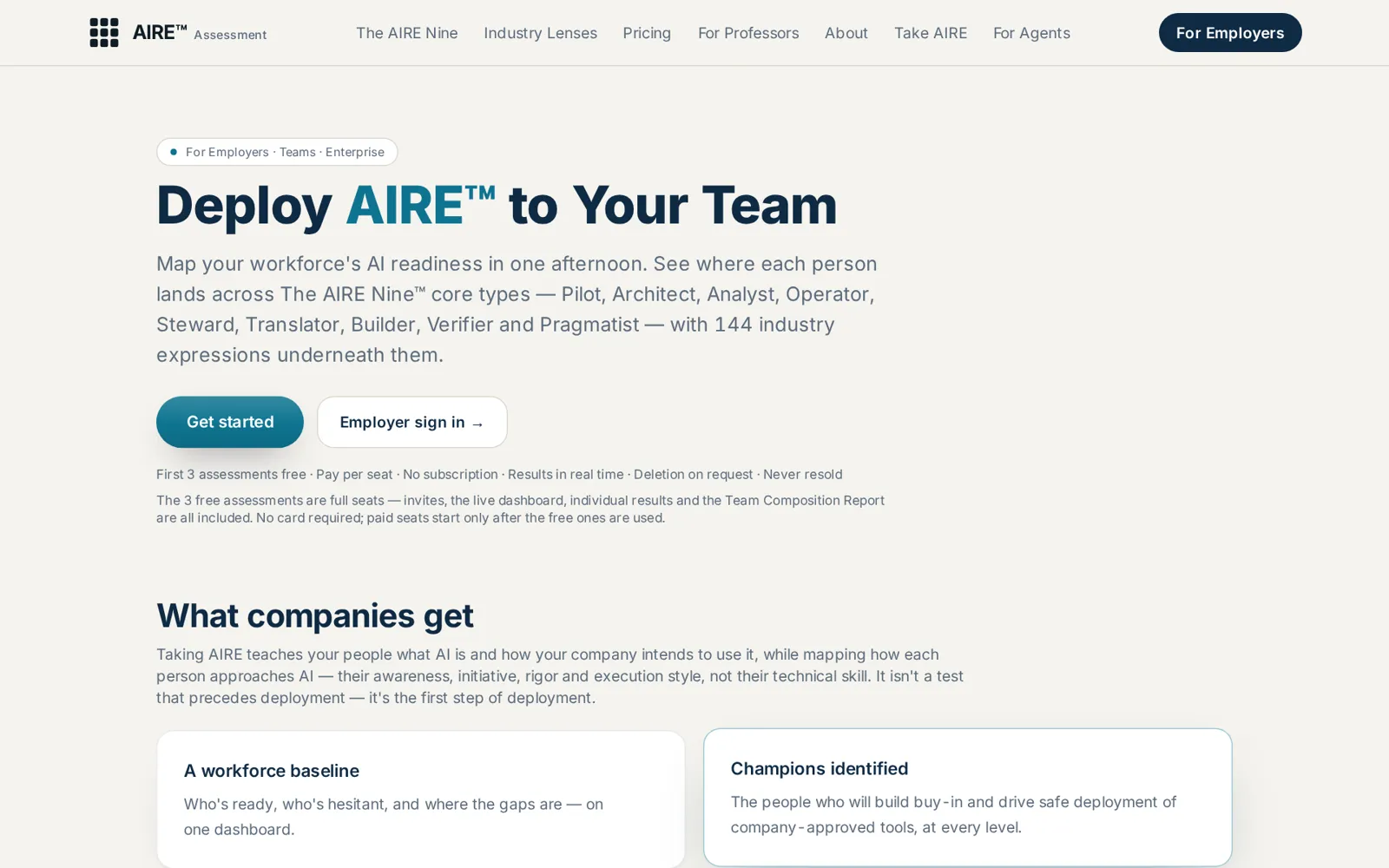This screenshot has height=868, width=1389.
Task: Click the 'For Employers · Teams · Enterprise' badge
Action: coord(277,152)
